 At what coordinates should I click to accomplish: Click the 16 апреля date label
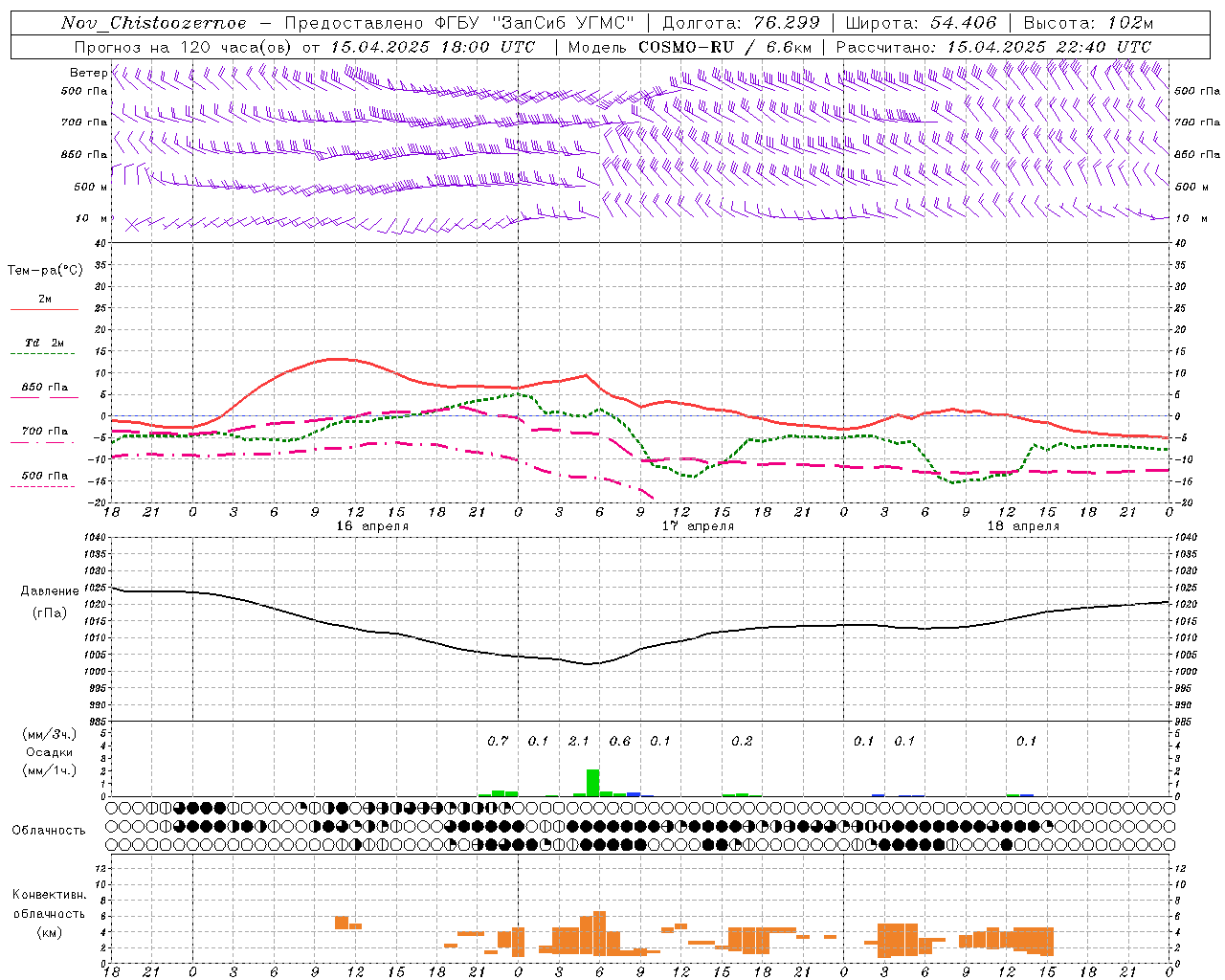coord(372,526)
